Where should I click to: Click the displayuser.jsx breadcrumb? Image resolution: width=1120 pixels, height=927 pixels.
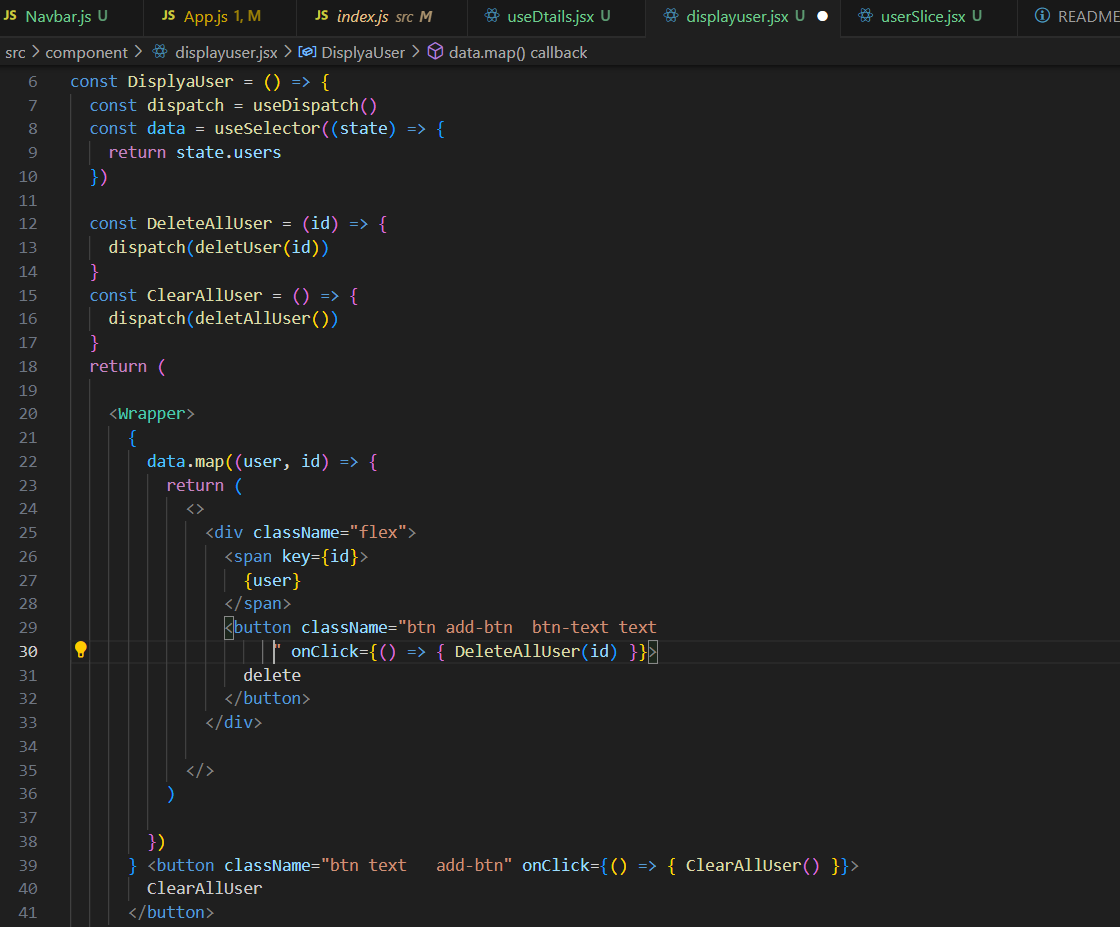[226, 53]
